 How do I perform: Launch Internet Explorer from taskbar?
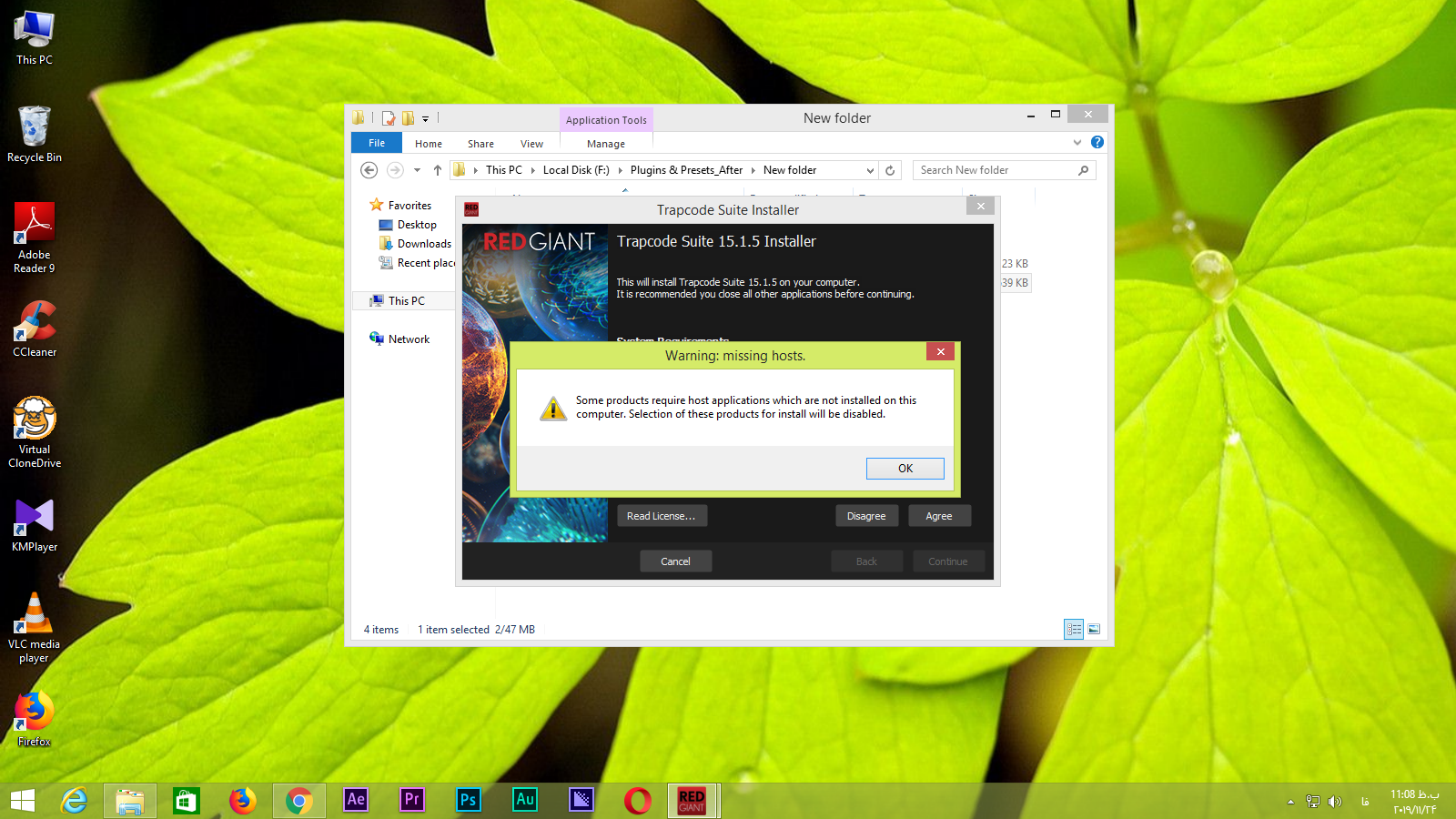(x=74, y=801)
